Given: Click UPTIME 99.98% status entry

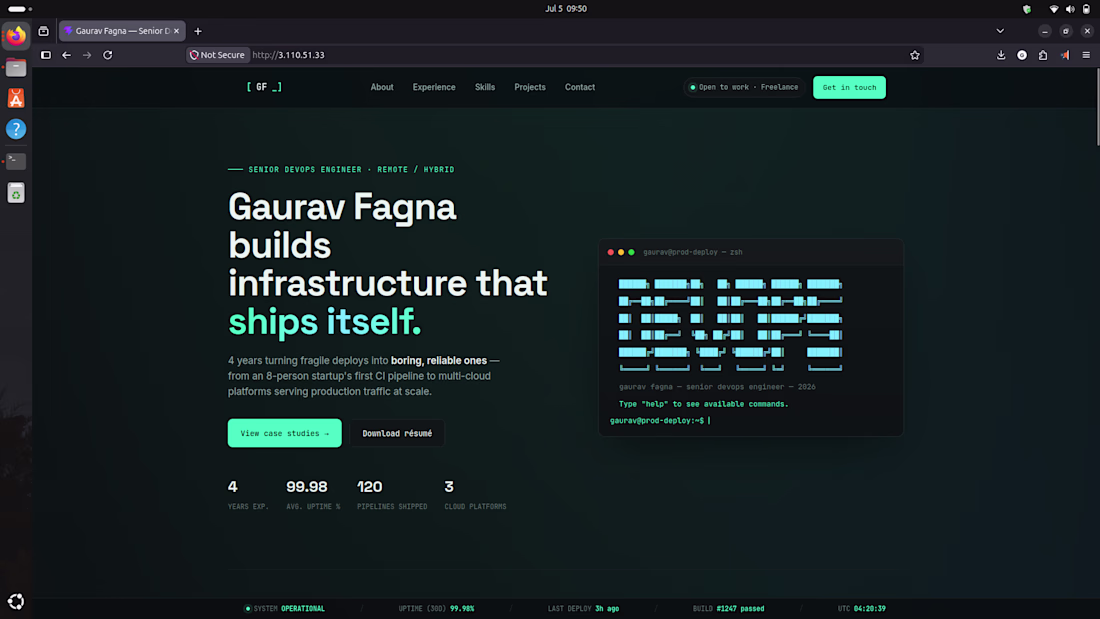Looking at the screenshot, I should [436, 608].
